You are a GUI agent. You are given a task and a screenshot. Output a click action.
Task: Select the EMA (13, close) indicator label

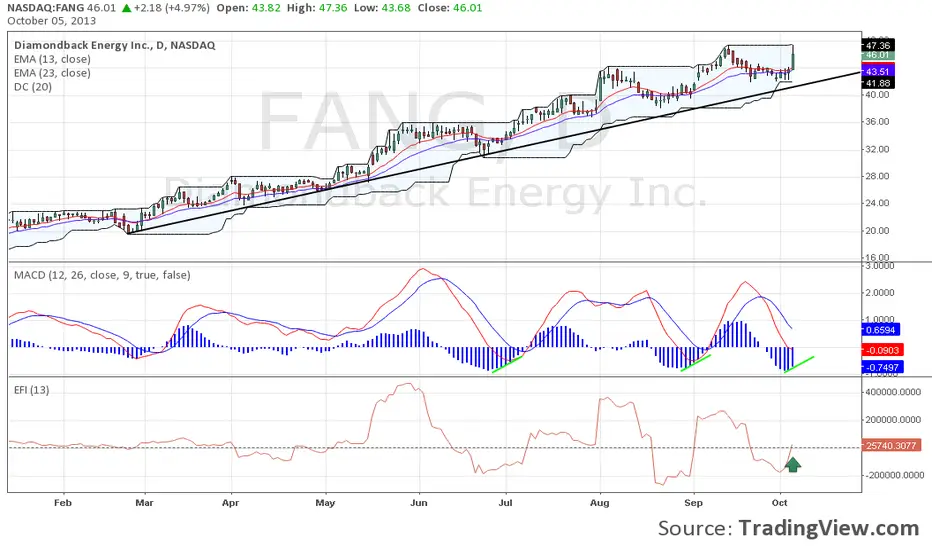(52, 59)
